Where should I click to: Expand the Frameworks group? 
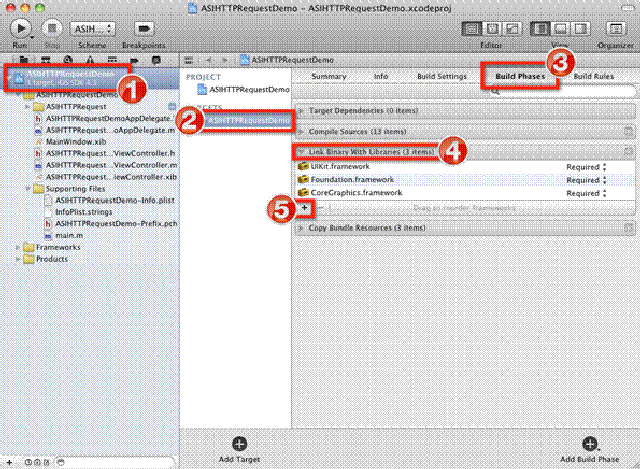18,247
